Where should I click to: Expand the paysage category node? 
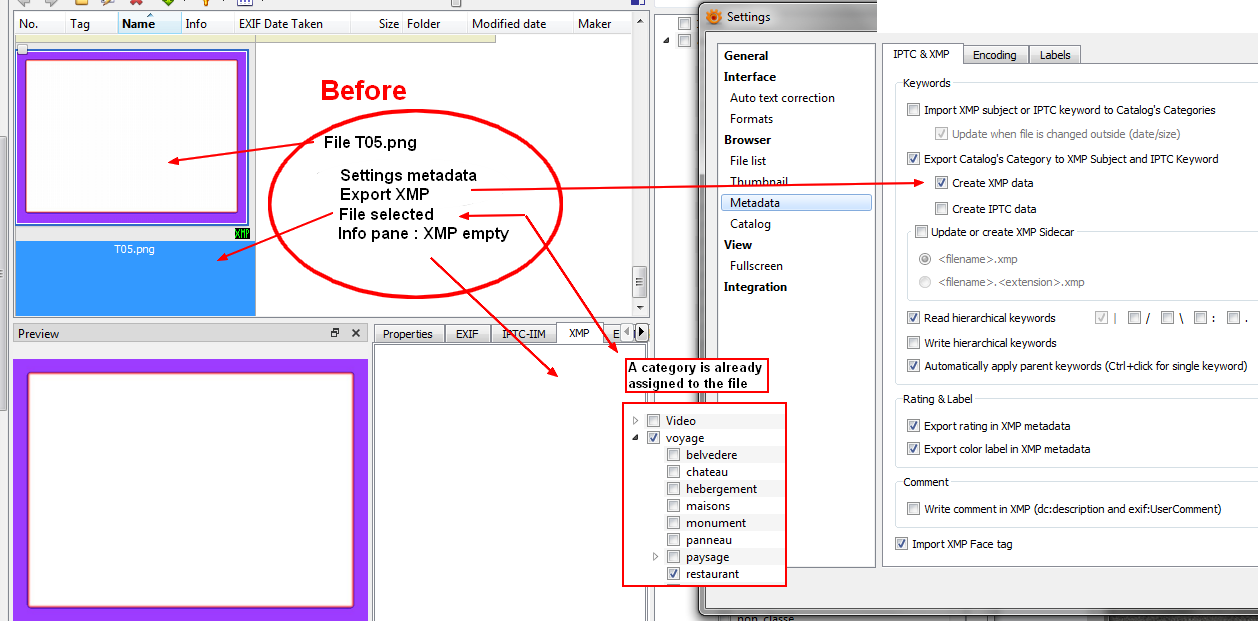[x=656, y=557]
